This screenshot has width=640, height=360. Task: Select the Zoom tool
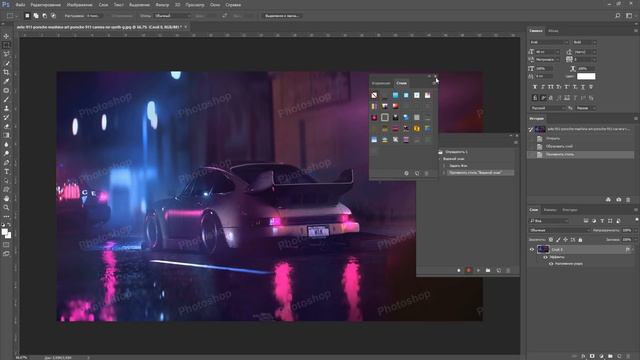[6, 207]
